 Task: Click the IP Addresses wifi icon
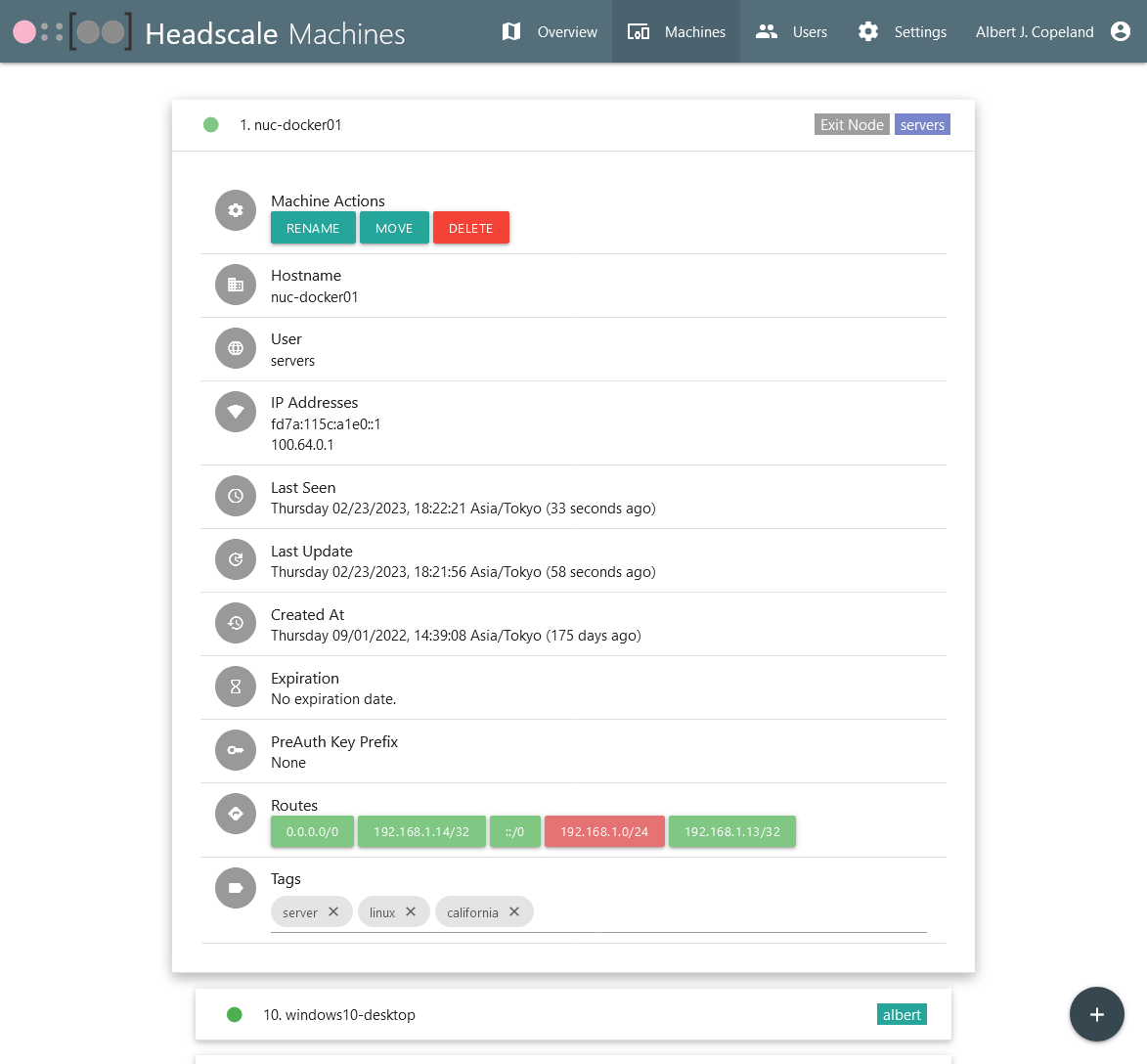(x=236, y=412)
